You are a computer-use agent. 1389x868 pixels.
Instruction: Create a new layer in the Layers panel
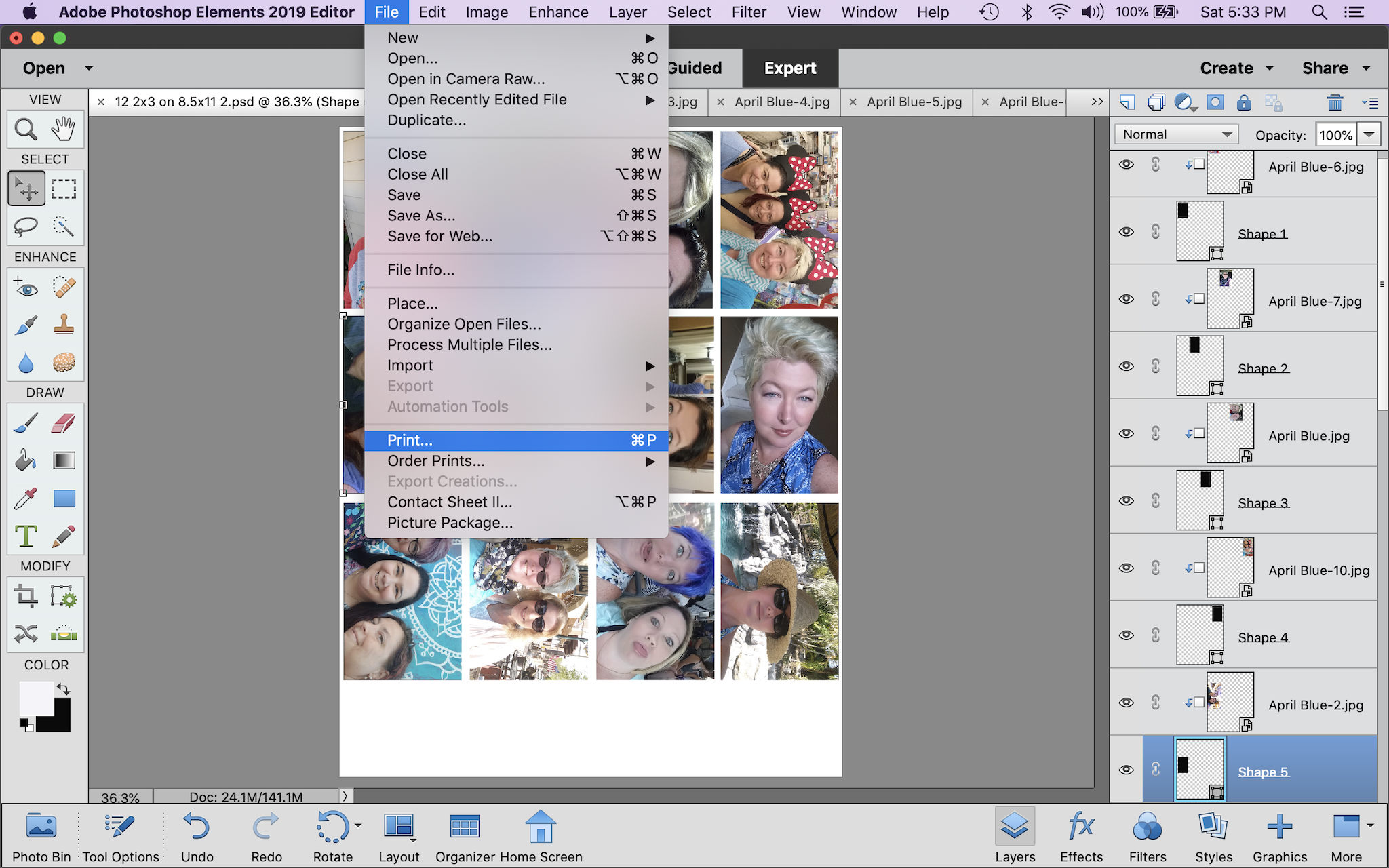pos(1127,102)
